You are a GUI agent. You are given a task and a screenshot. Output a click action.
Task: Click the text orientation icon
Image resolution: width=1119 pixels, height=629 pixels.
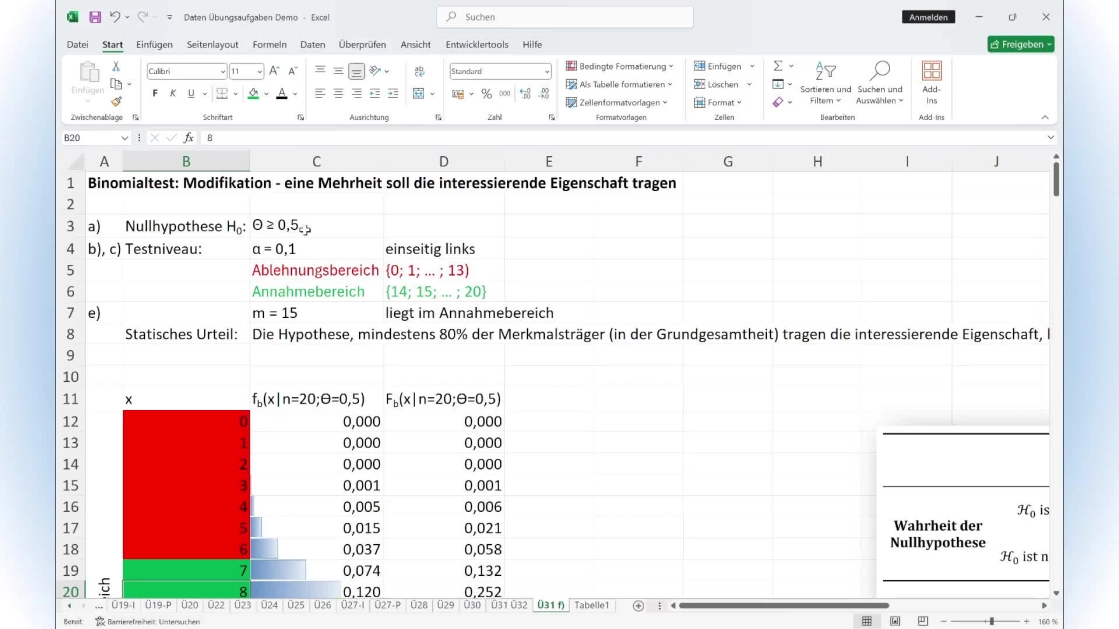pos(375,71)
